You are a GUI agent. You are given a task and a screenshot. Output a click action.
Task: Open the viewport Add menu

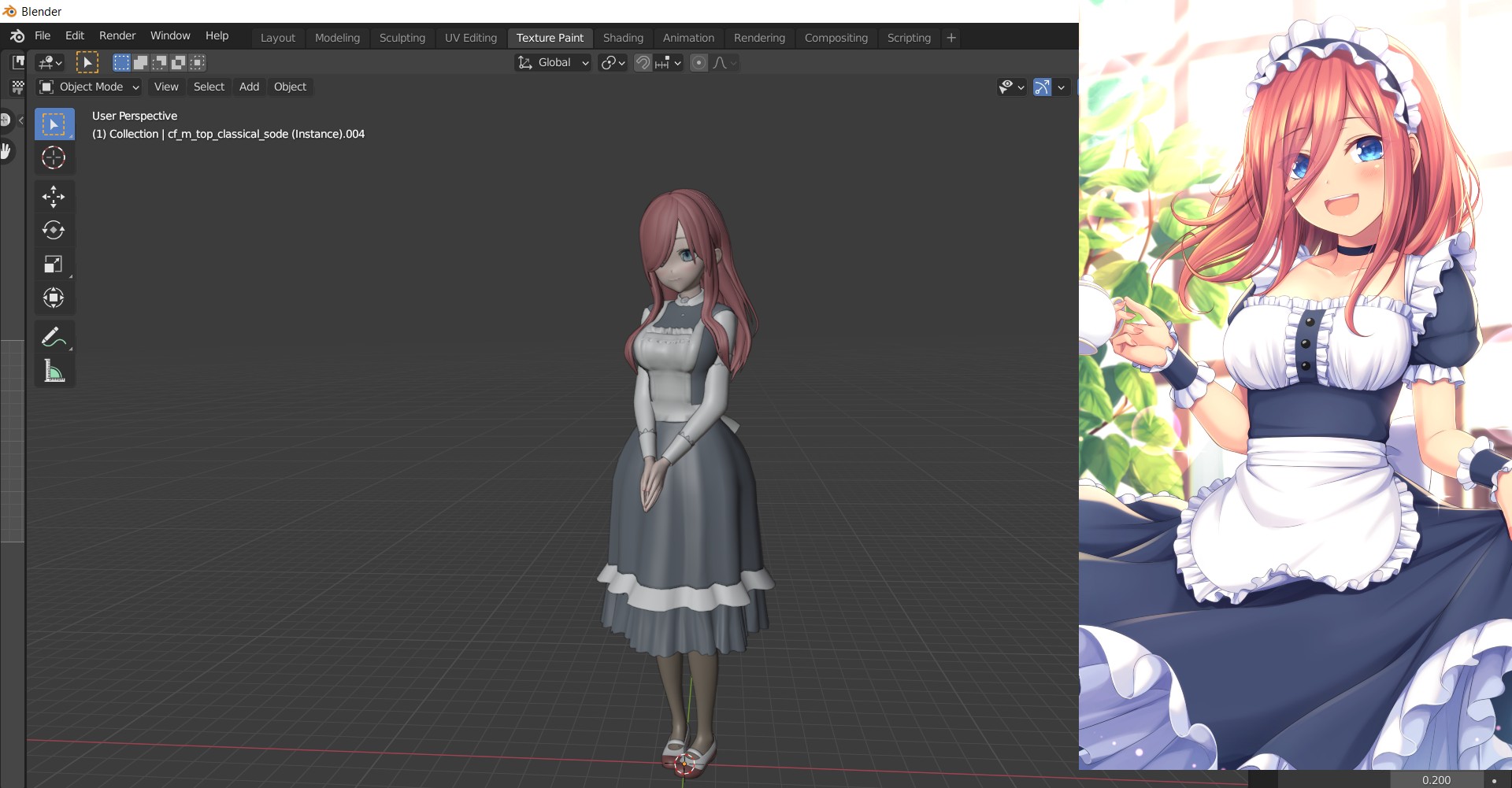(x=249, y=87)
